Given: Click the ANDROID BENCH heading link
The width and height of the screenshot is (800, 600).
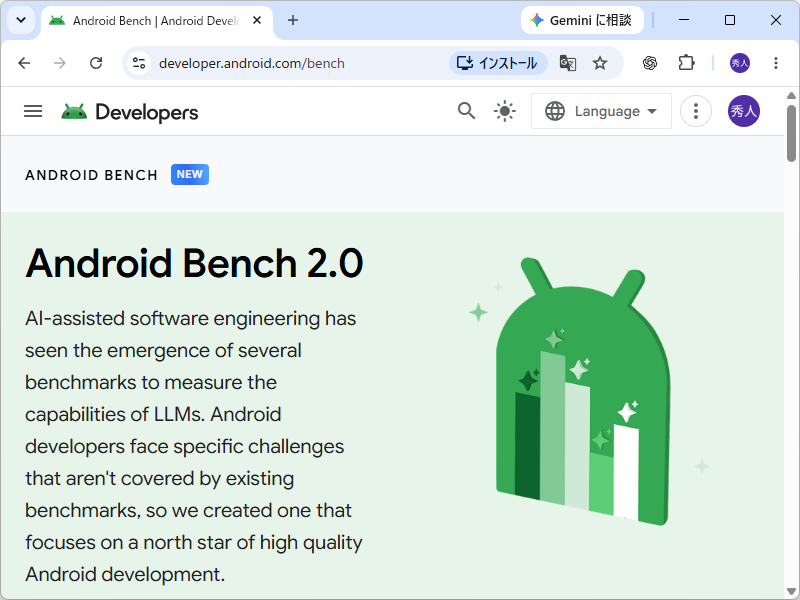Looking at the screenshot, I should tap(92, 175).
